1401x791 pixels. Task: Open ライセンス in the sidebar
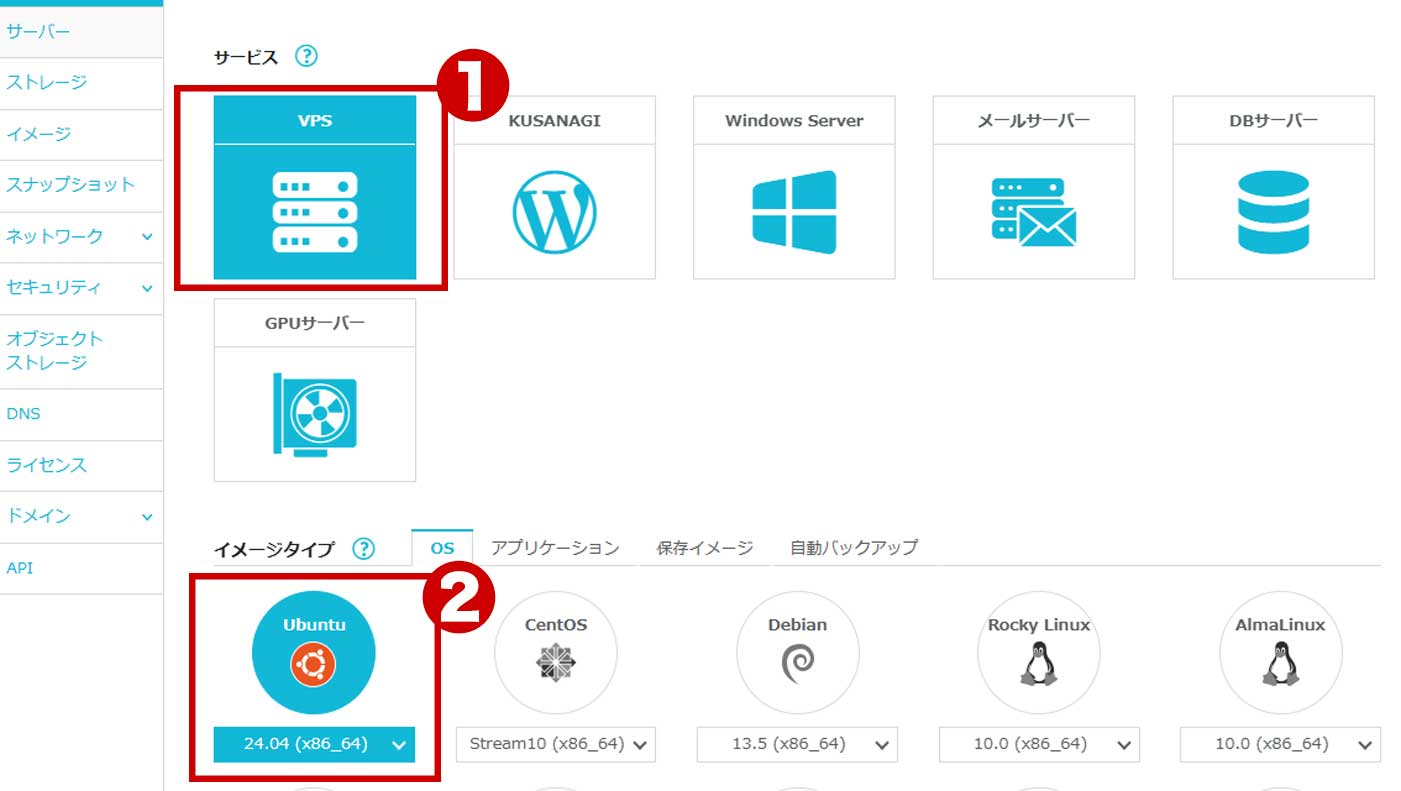pyautogui.click(x=81, y=465)
